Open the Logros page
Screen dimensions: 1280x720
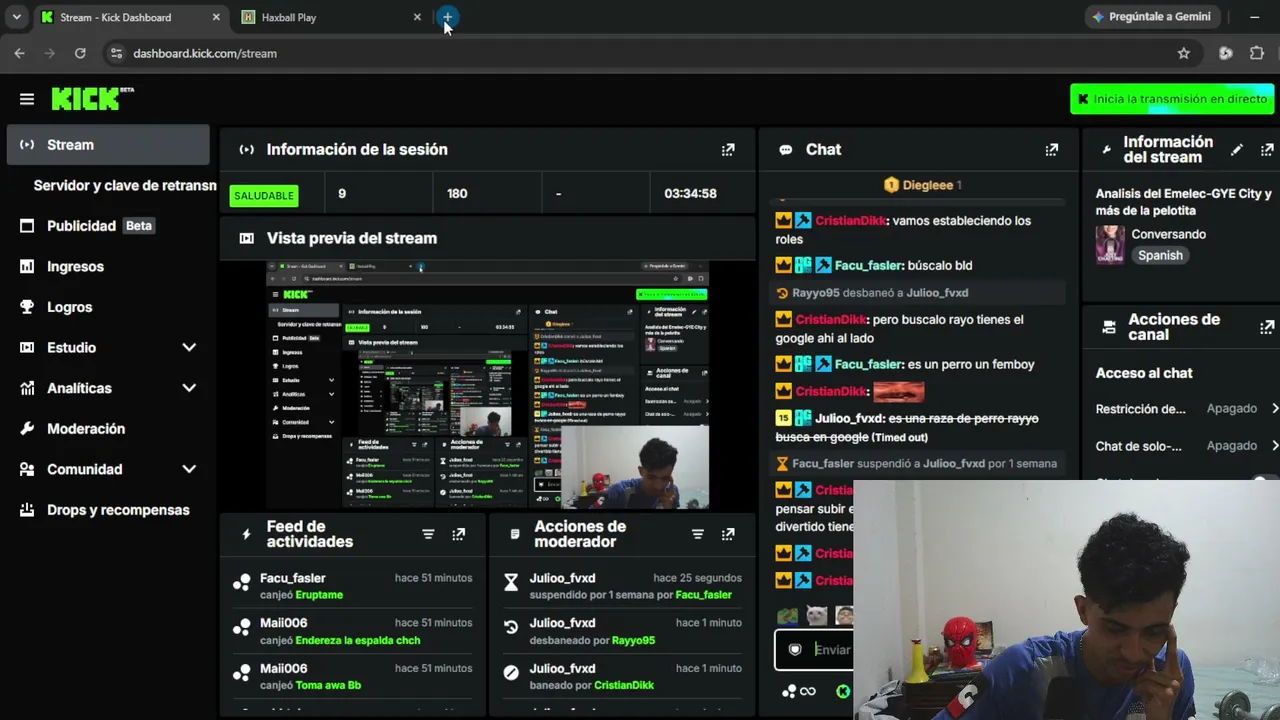108,307
